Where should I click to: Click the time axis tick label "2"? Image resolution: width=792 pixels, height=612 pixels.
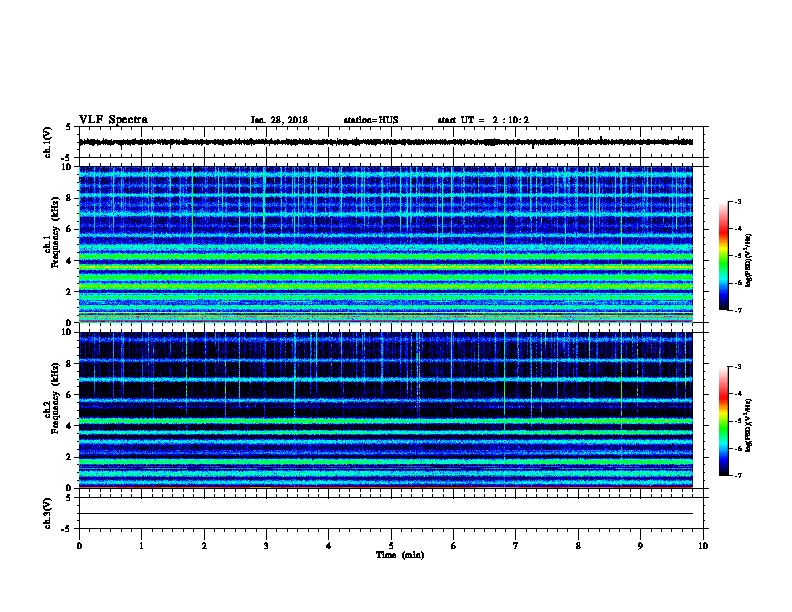204,546
